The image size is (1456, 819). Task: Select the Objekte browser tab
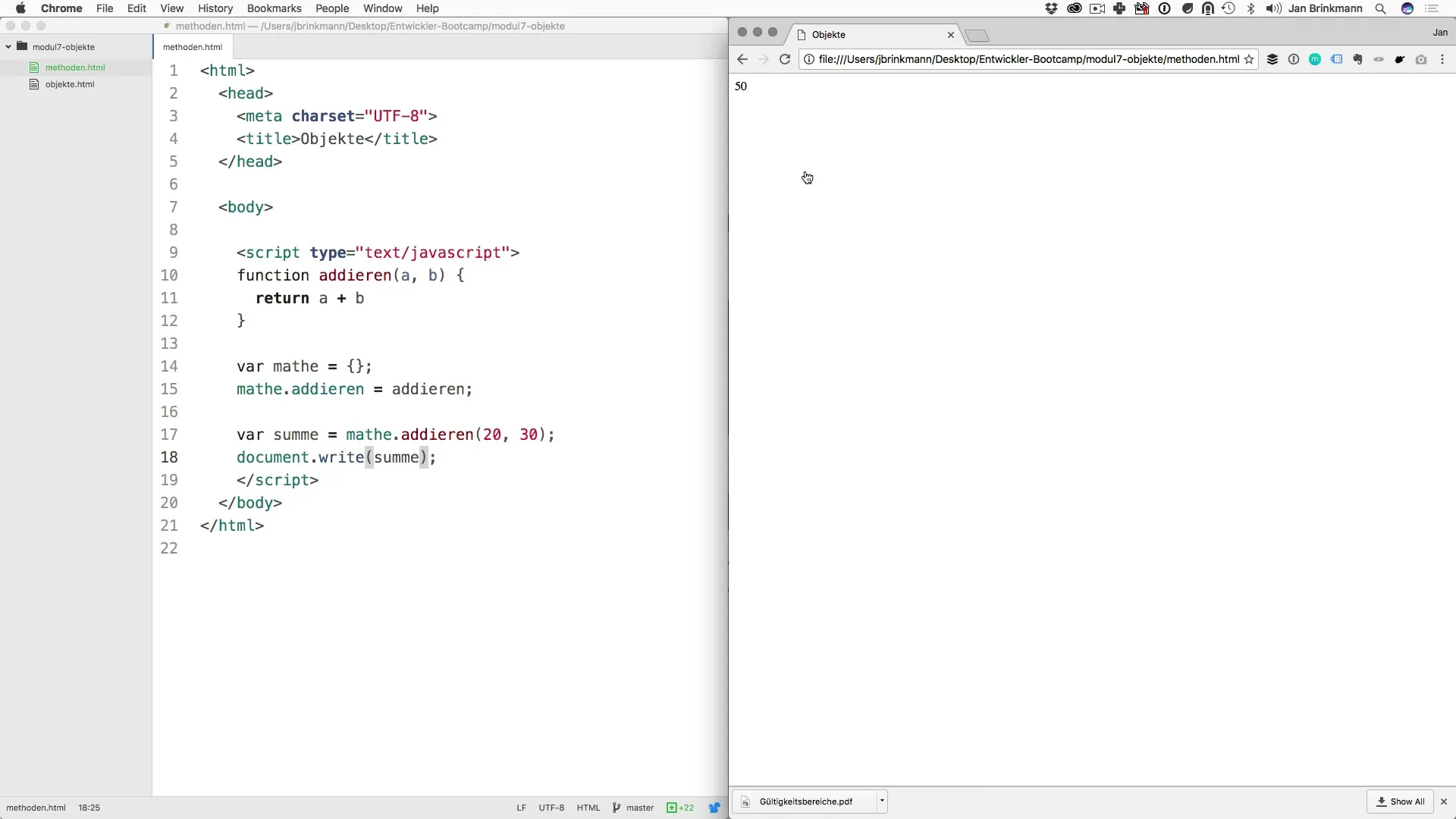872,35
